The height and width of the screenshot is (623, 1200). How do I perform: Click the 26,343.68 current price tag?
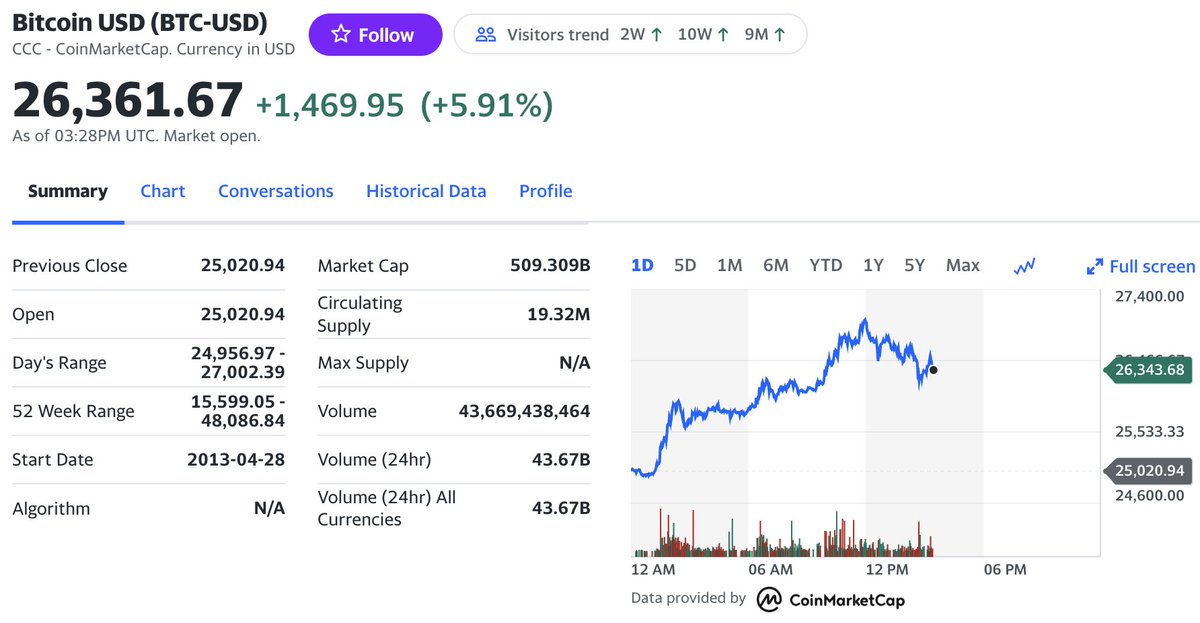pos(1148,370)
